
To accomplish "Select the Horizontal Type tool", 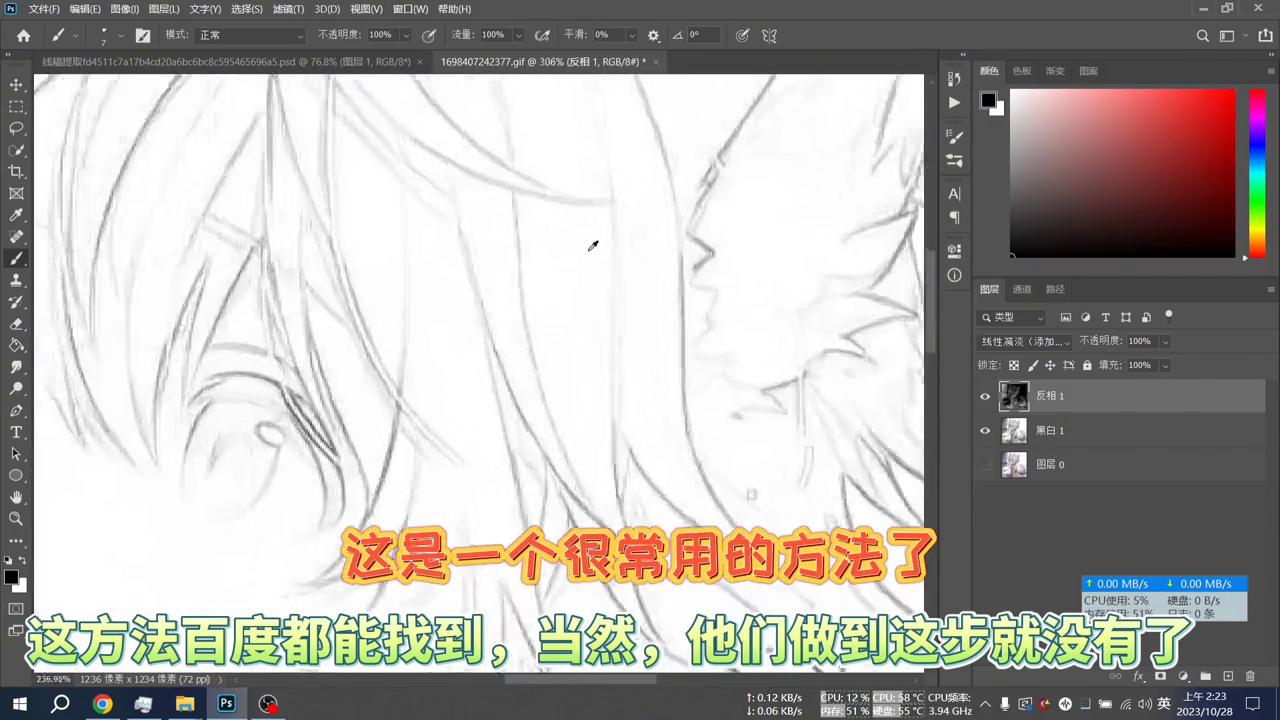I will click(x=16, y=432).
